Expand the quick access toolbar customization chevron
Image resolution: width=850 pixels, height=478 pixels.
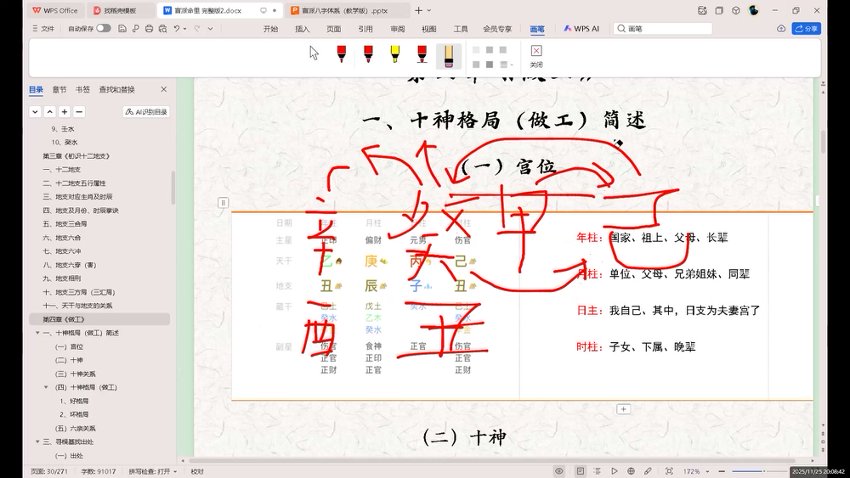pos(210,29)
